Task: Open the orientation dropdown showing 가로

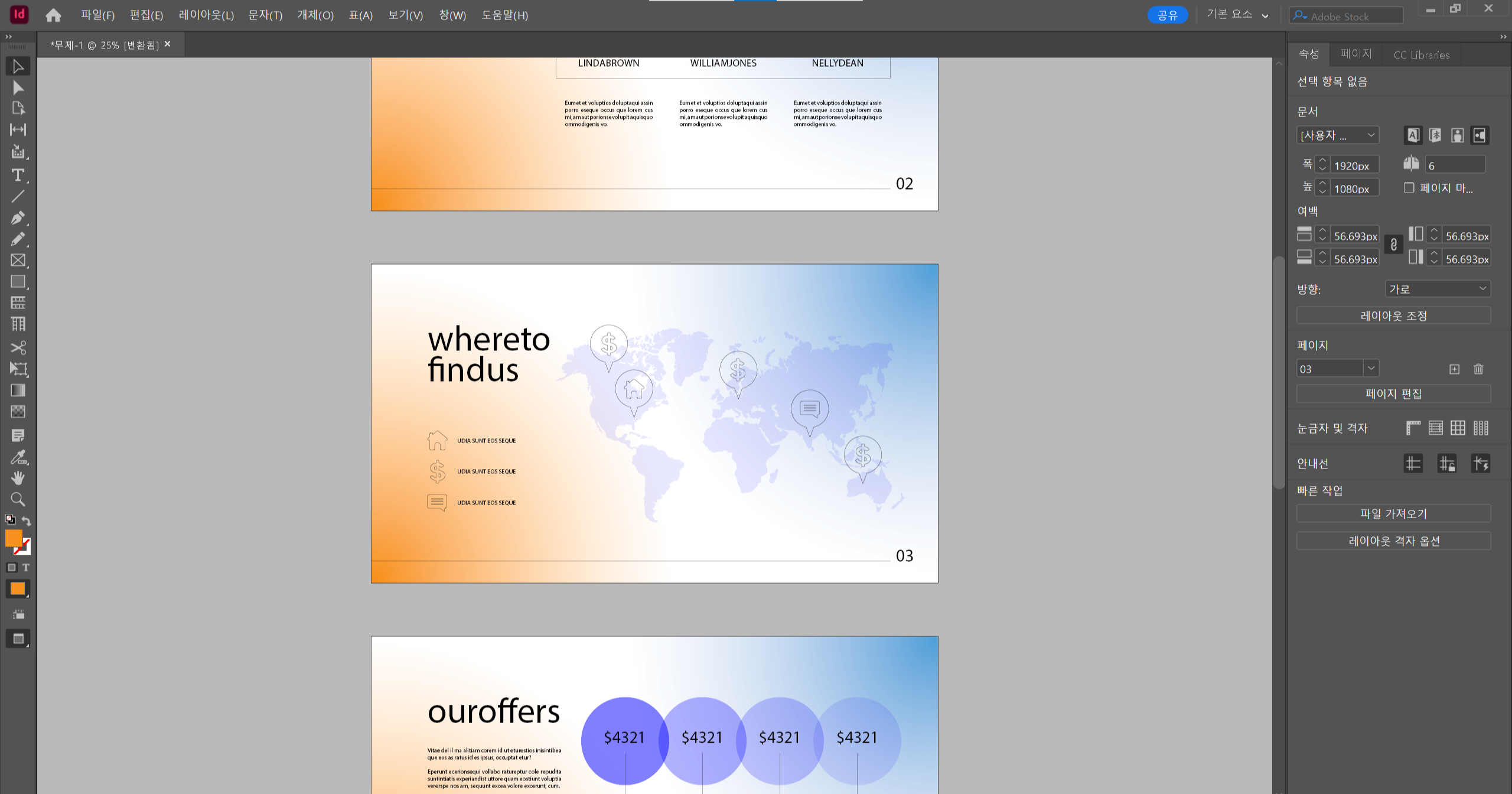Action: 1438,289
